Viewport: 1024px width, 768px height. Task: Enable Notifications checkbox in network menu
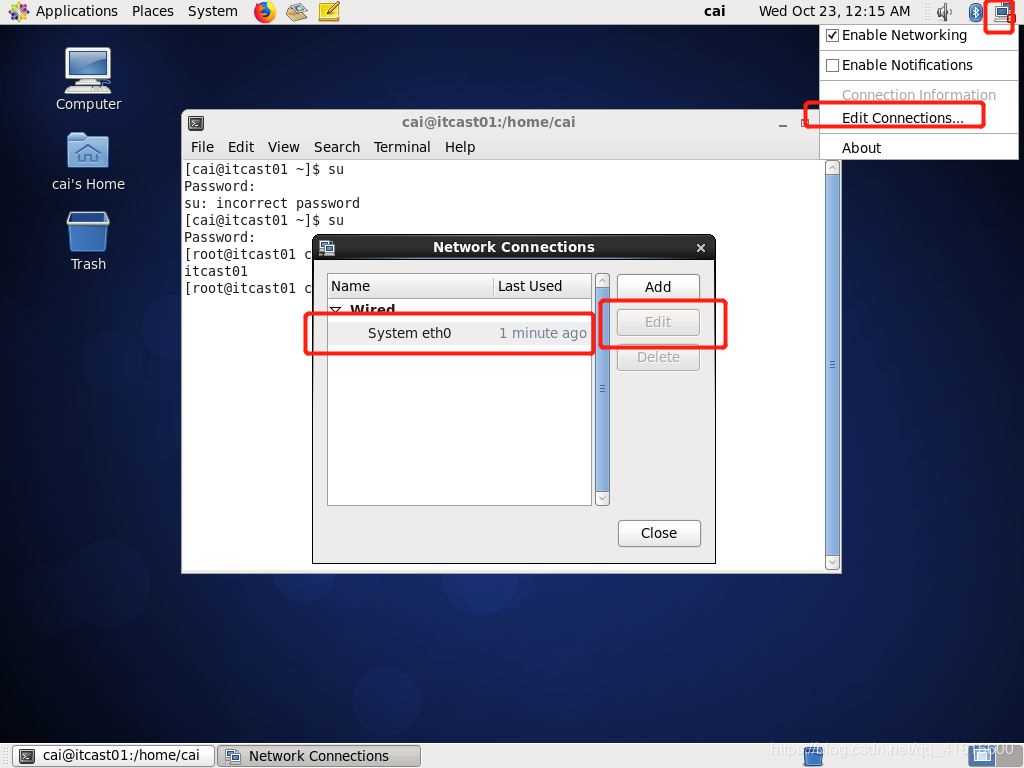pyautogui.click(x=833, y=65)
